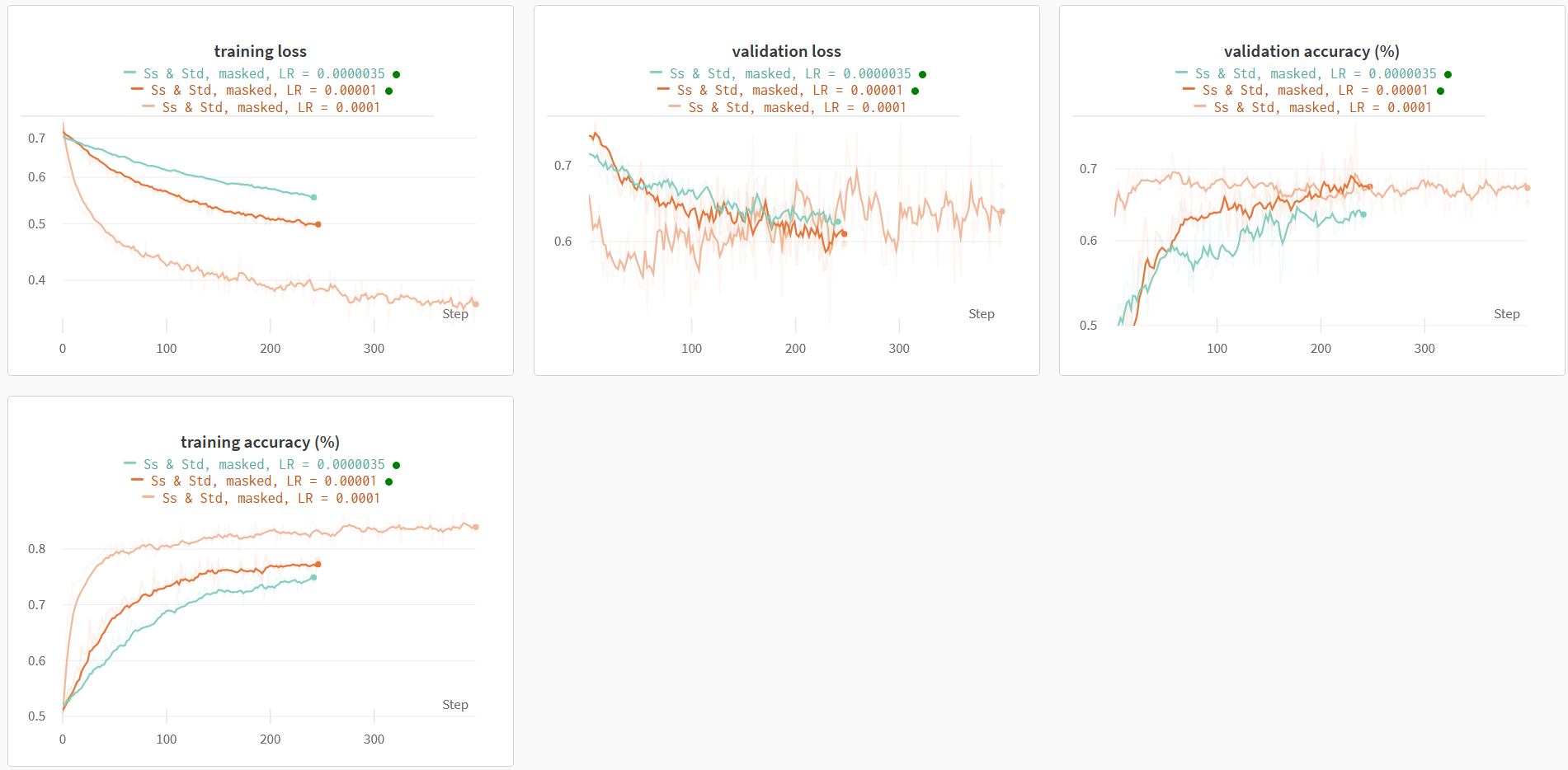Screen dimensions: 1568x770
Task: Select LR = 0.0000035 legend entry in validation accuracy
Action: click(1316, 73)
